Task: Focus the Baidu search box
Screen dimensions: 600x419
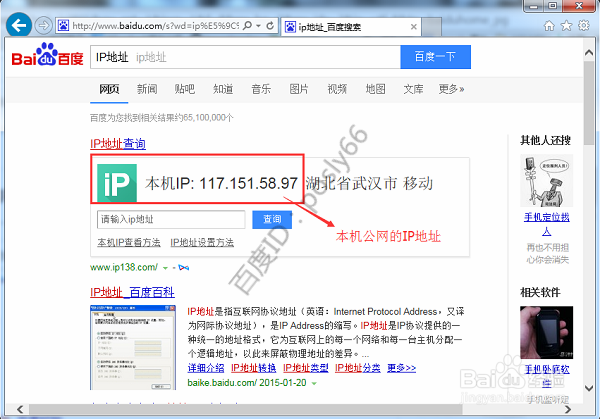Action: click(x=245, y=57)
